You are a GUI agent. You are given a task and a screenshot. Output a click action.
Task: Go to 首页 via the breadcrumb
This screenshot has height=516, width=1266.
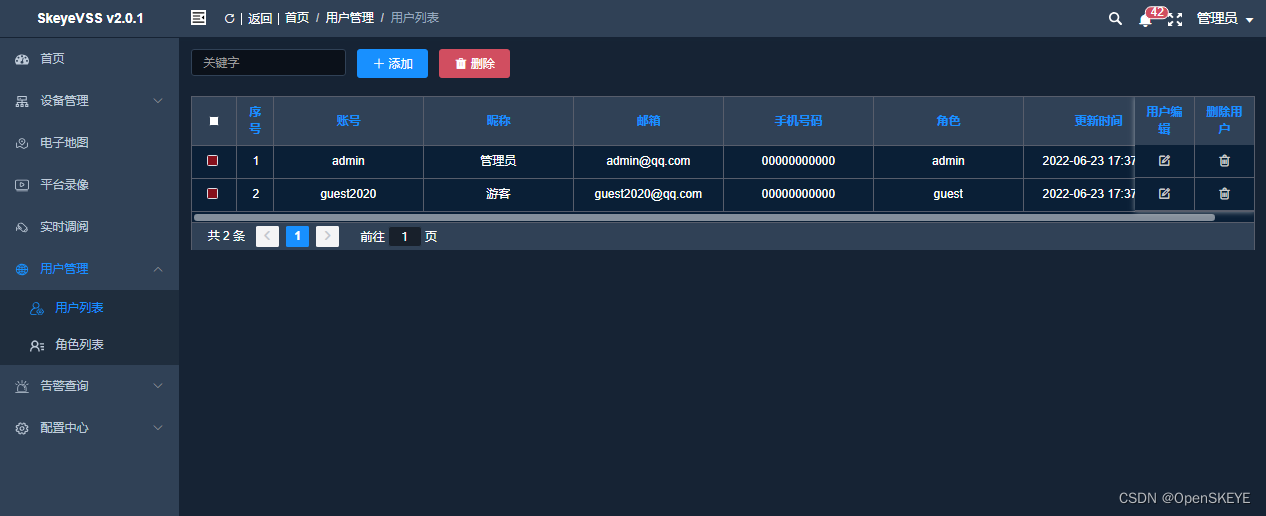click(x=297, y=18)
